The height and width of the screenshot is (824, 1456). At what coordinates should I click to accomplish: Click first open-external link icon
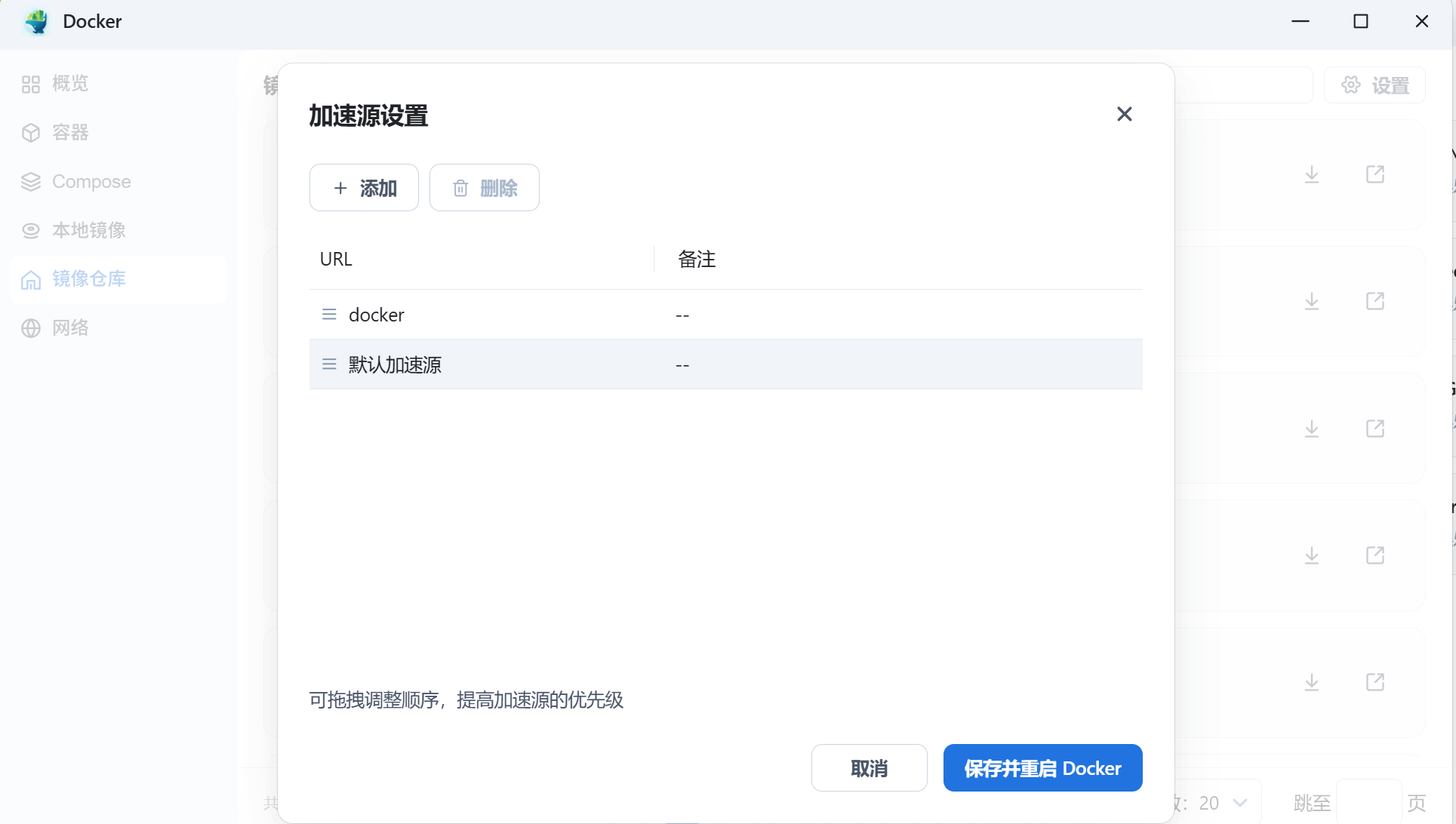[1375, 175]
